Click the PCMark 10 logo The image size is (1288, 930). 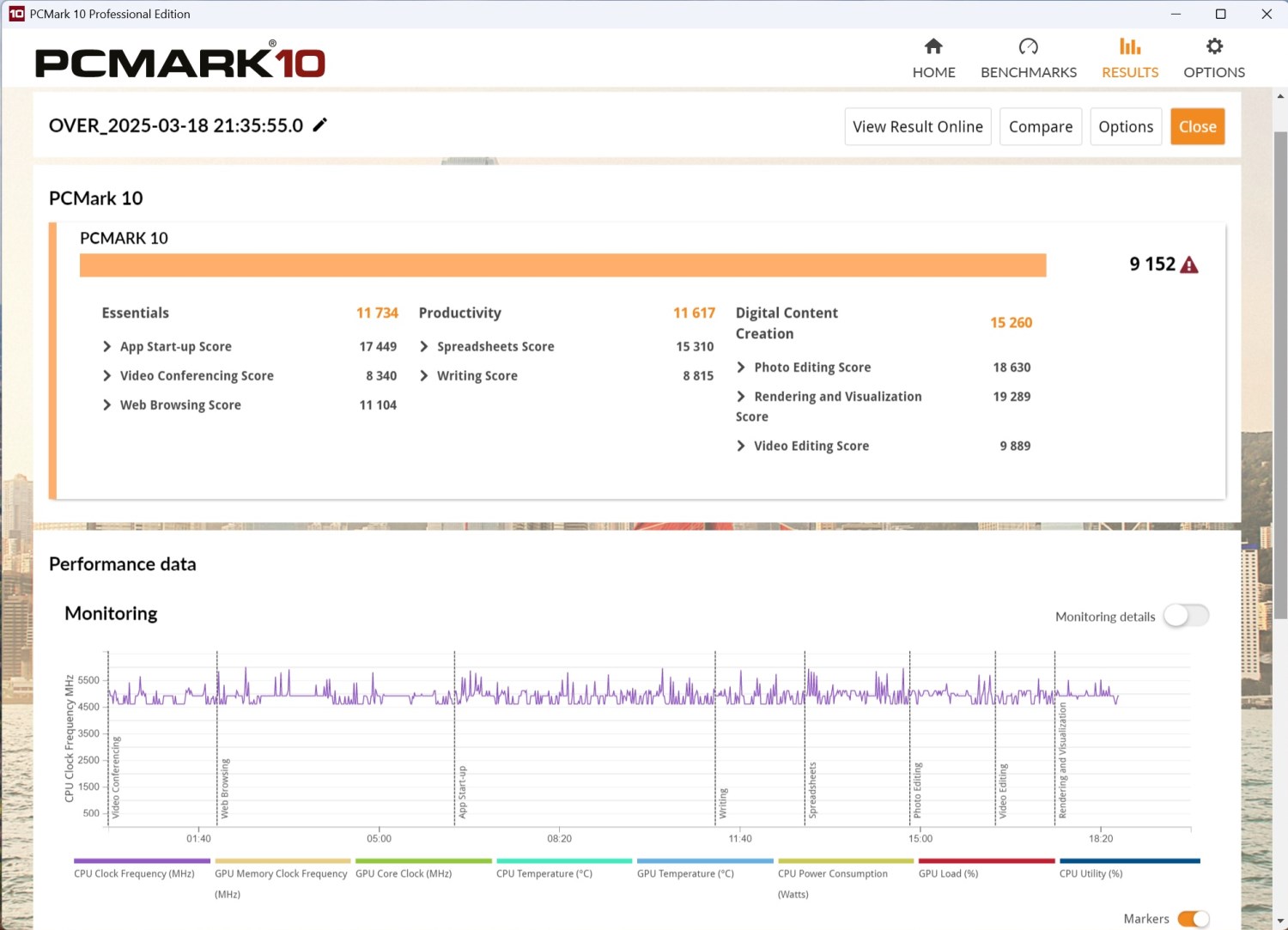coord(179,62)
